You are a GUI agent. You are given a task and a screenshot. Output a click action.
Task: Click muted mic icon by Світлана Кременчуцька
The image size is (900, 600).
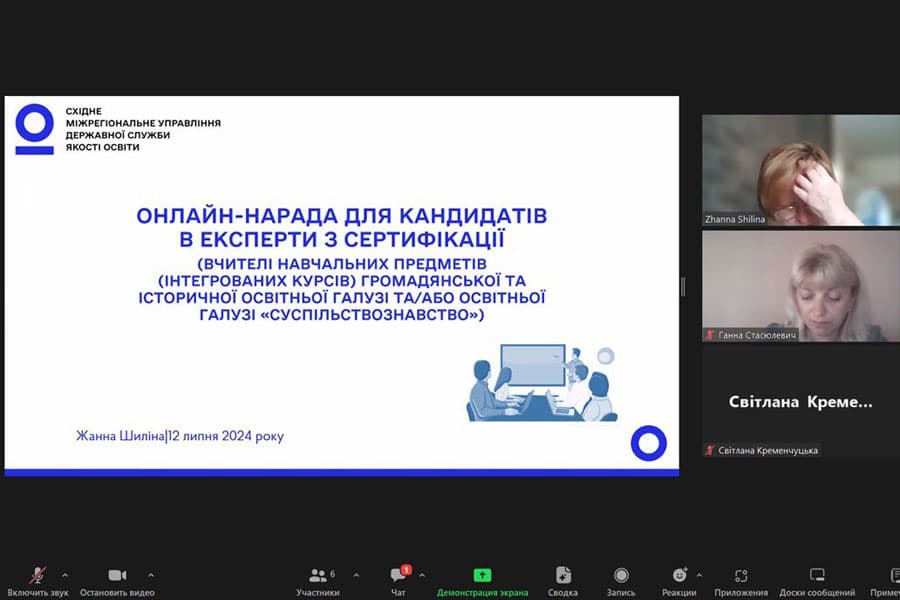tap(710, 450)
